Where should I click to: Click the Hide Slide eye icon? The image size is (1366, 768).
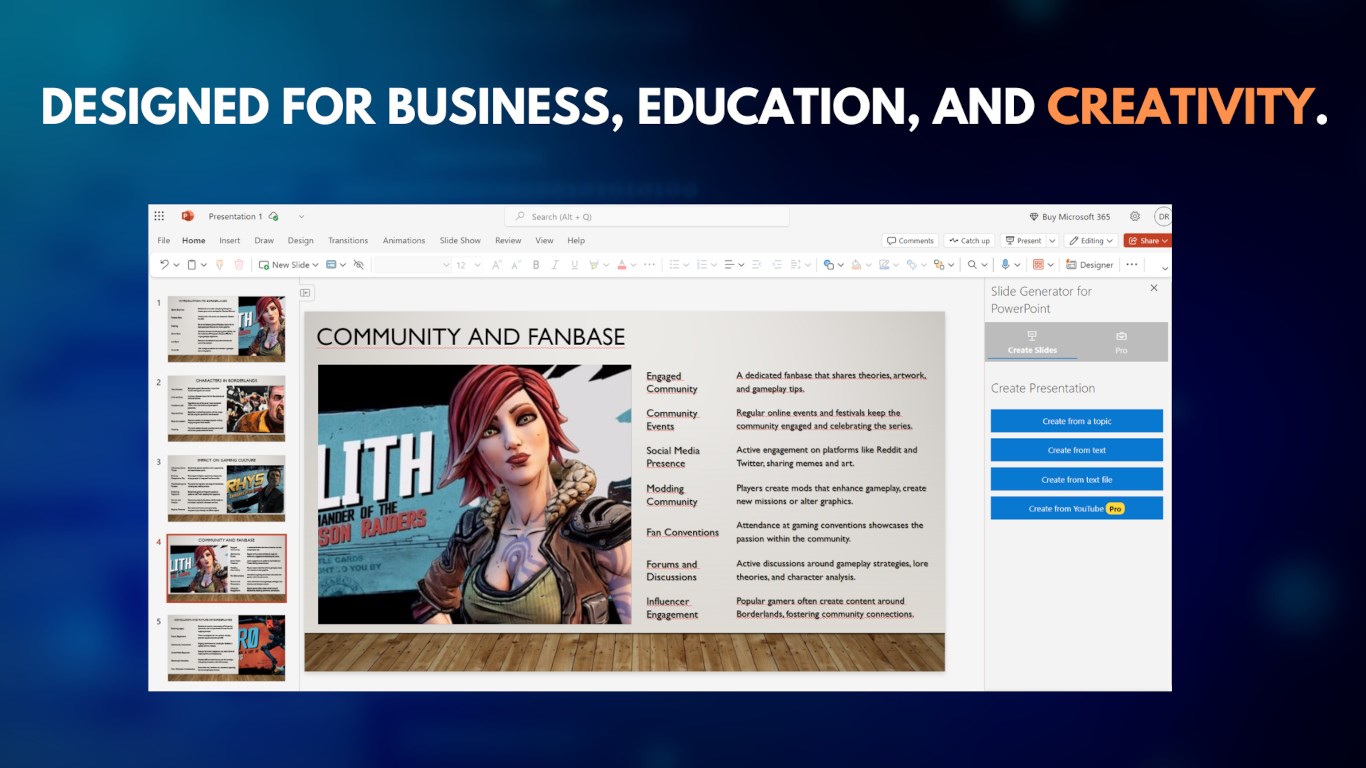pyautogui.click(x=359, y=265)
